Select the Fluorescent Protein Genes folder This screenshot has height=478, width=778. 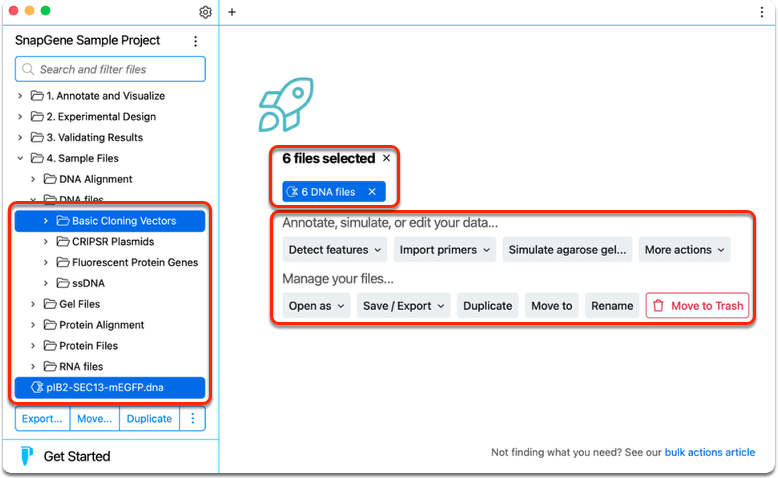(110, 263)
